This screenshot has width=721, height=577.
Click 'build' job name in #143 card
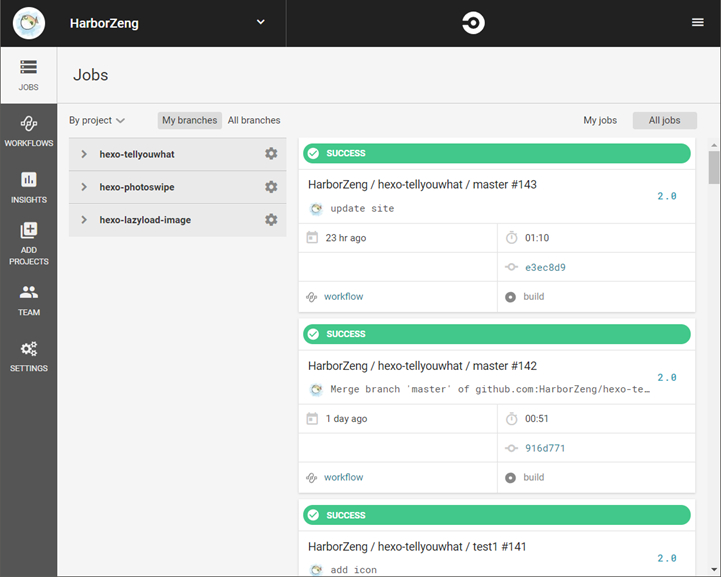533,297
